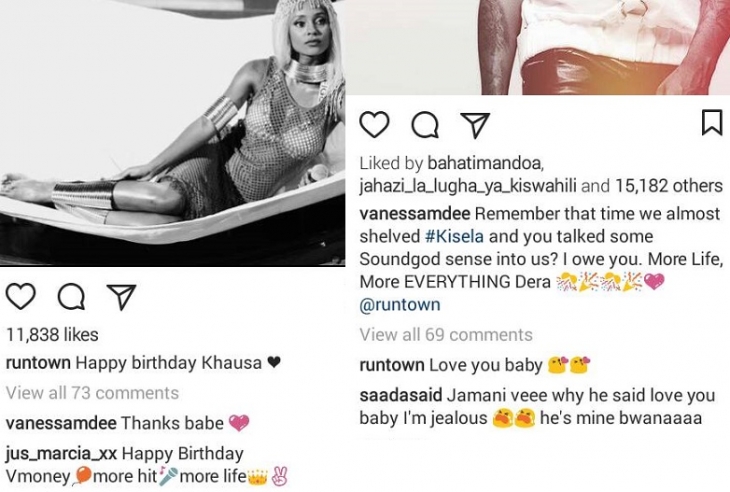The image size is (730, 492).
Task: View the 11,838 likes list
Action: click(52, 335)
